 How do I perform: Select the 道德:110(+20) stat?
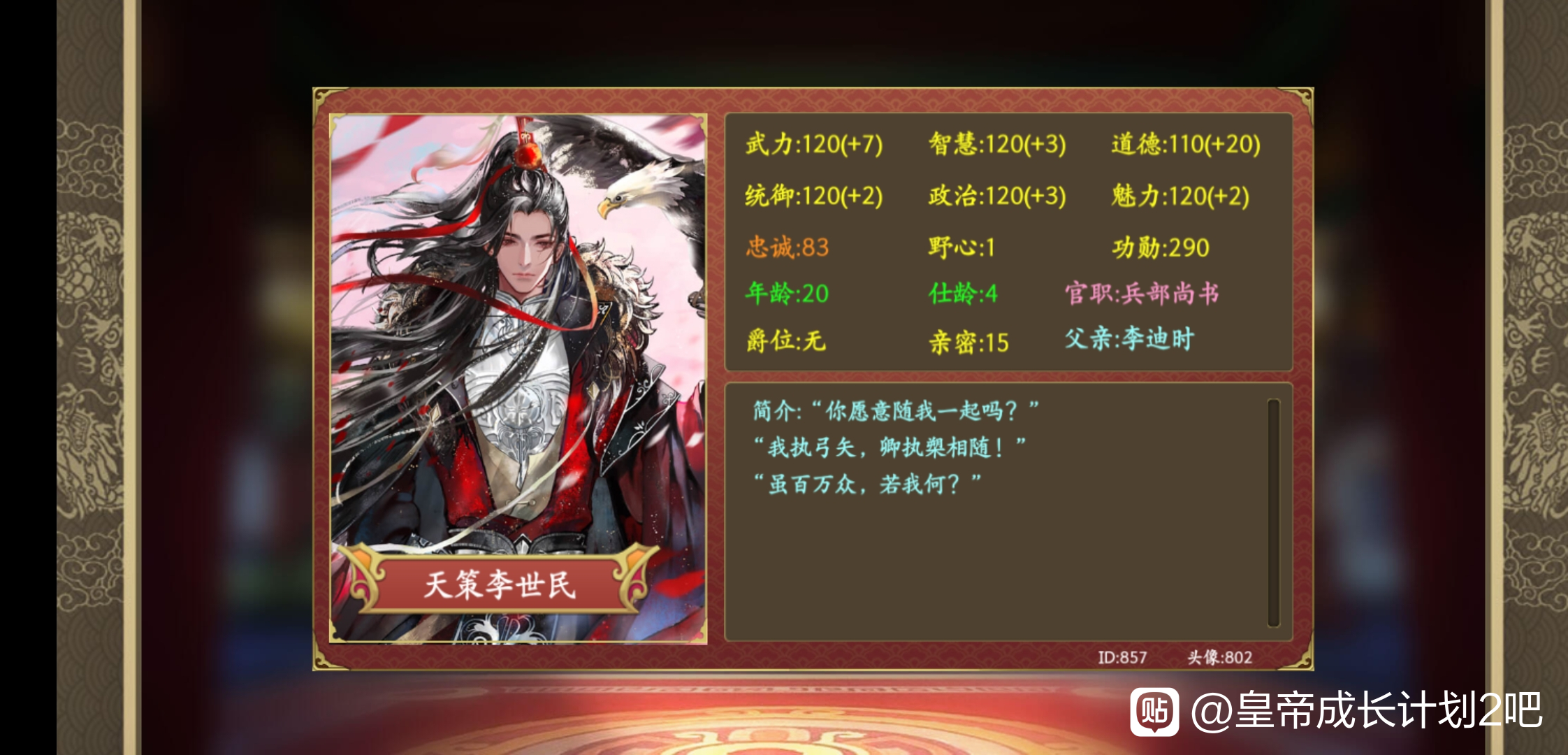[1186, 144]
